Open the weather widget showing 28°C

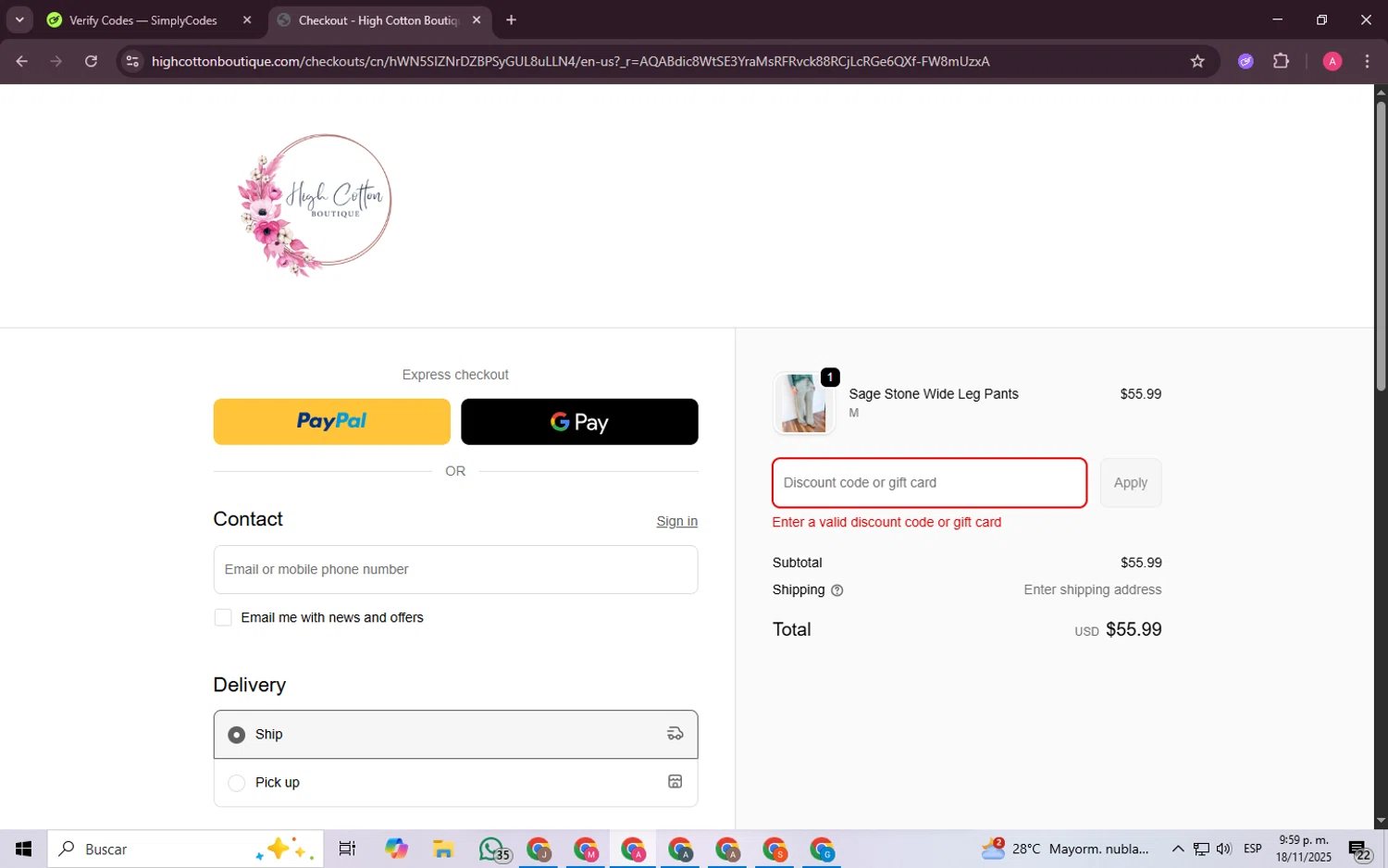[1066, 849]
